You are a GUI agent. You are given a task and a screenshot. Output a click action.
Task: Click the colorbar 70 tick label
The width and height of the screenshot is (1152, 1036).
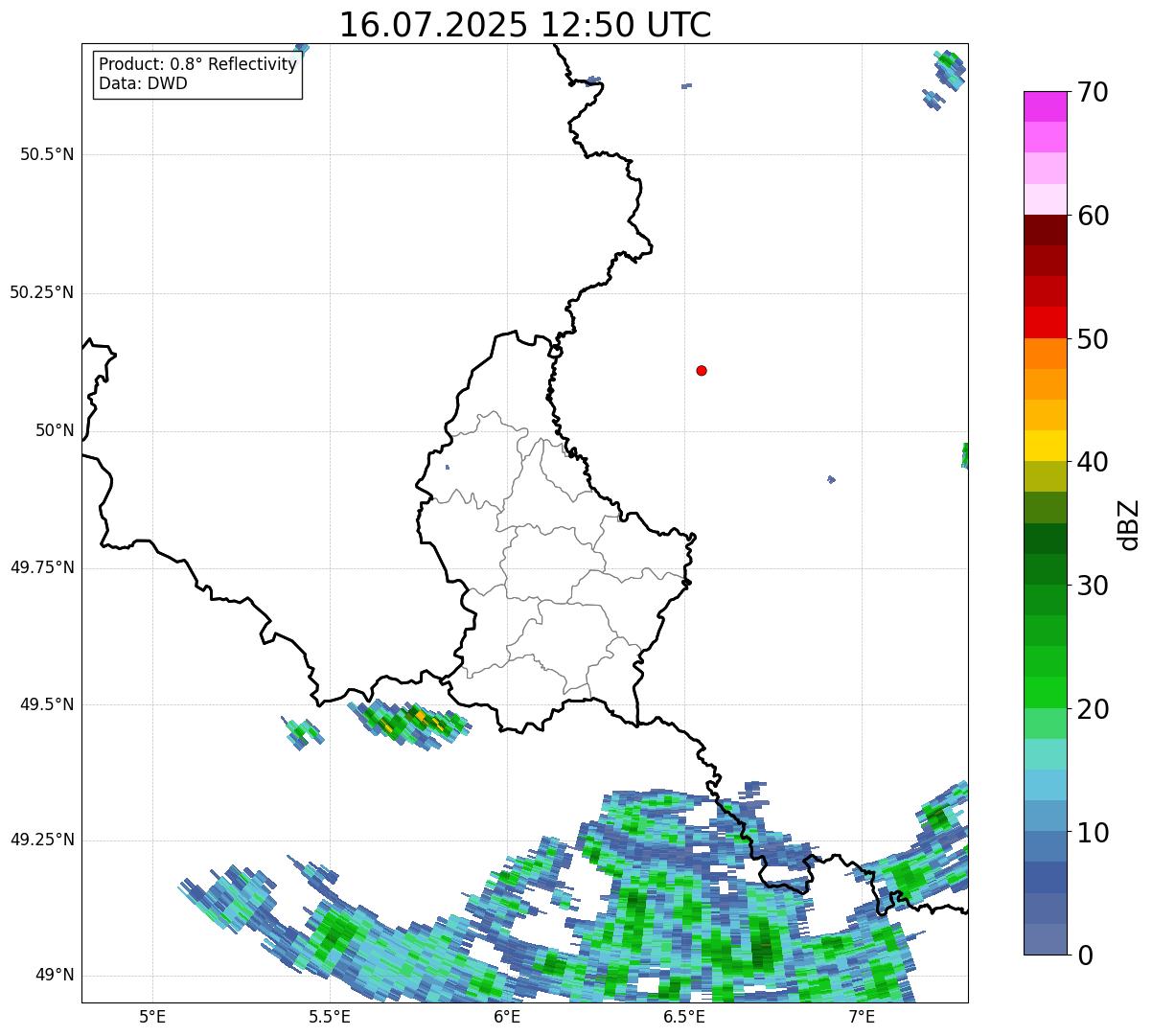click(1092, 92)
